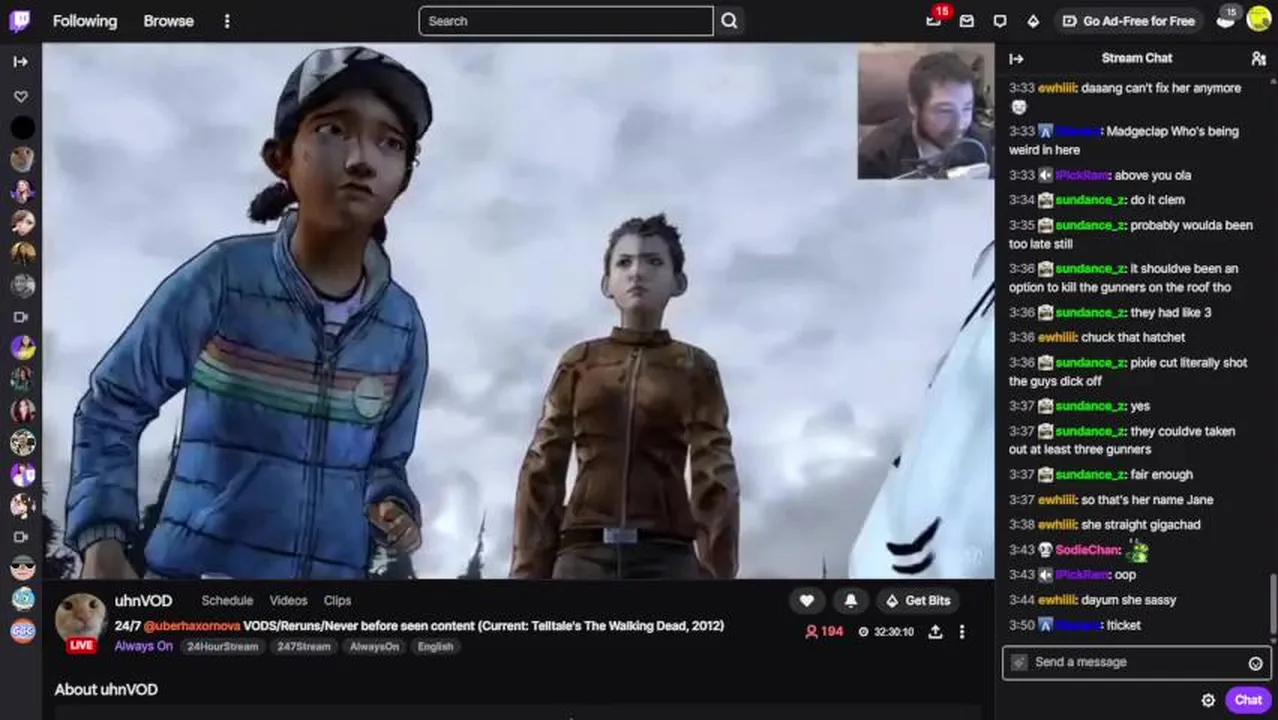Click sundance_z in the 'fair enough' message

point(1090,475)
